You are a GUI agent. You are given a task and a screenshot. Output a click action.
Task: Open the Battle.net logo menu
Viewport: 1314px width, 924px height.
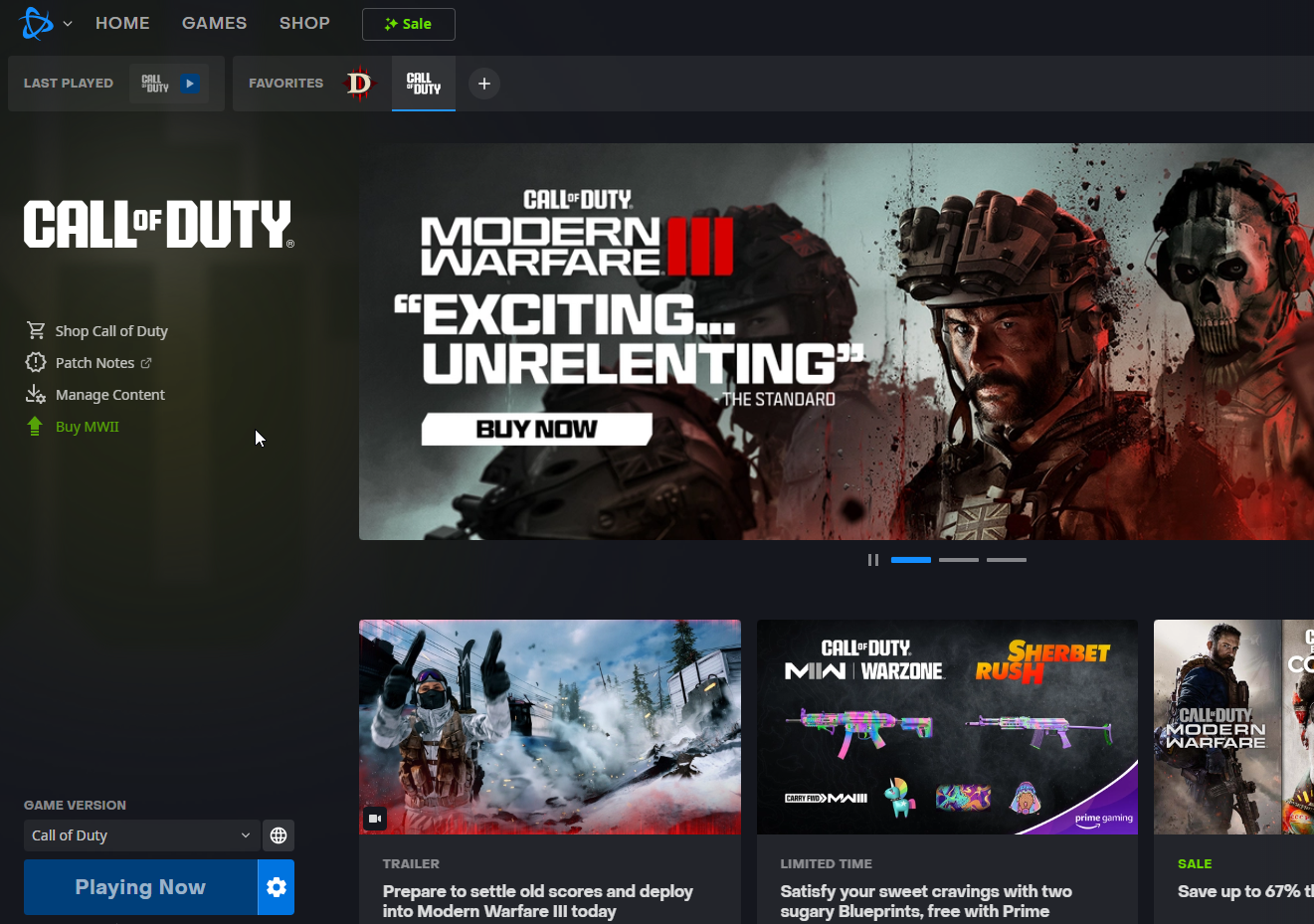(x=36, y=23)
